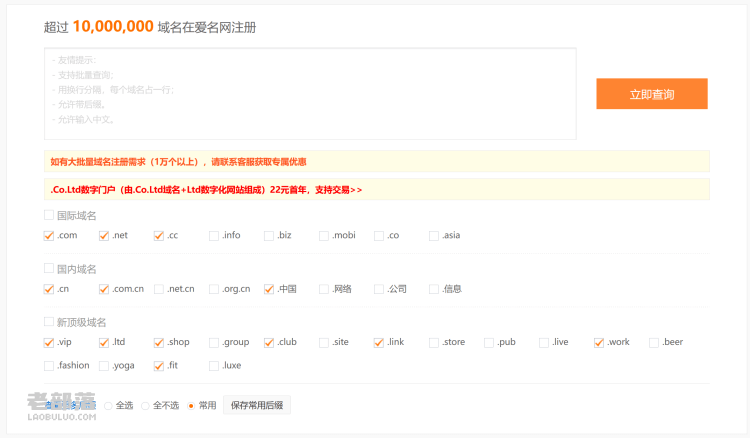The image size is (750, 438).
Task: Uncheck the .net checkbox
Action: click(x=104, y=235)
